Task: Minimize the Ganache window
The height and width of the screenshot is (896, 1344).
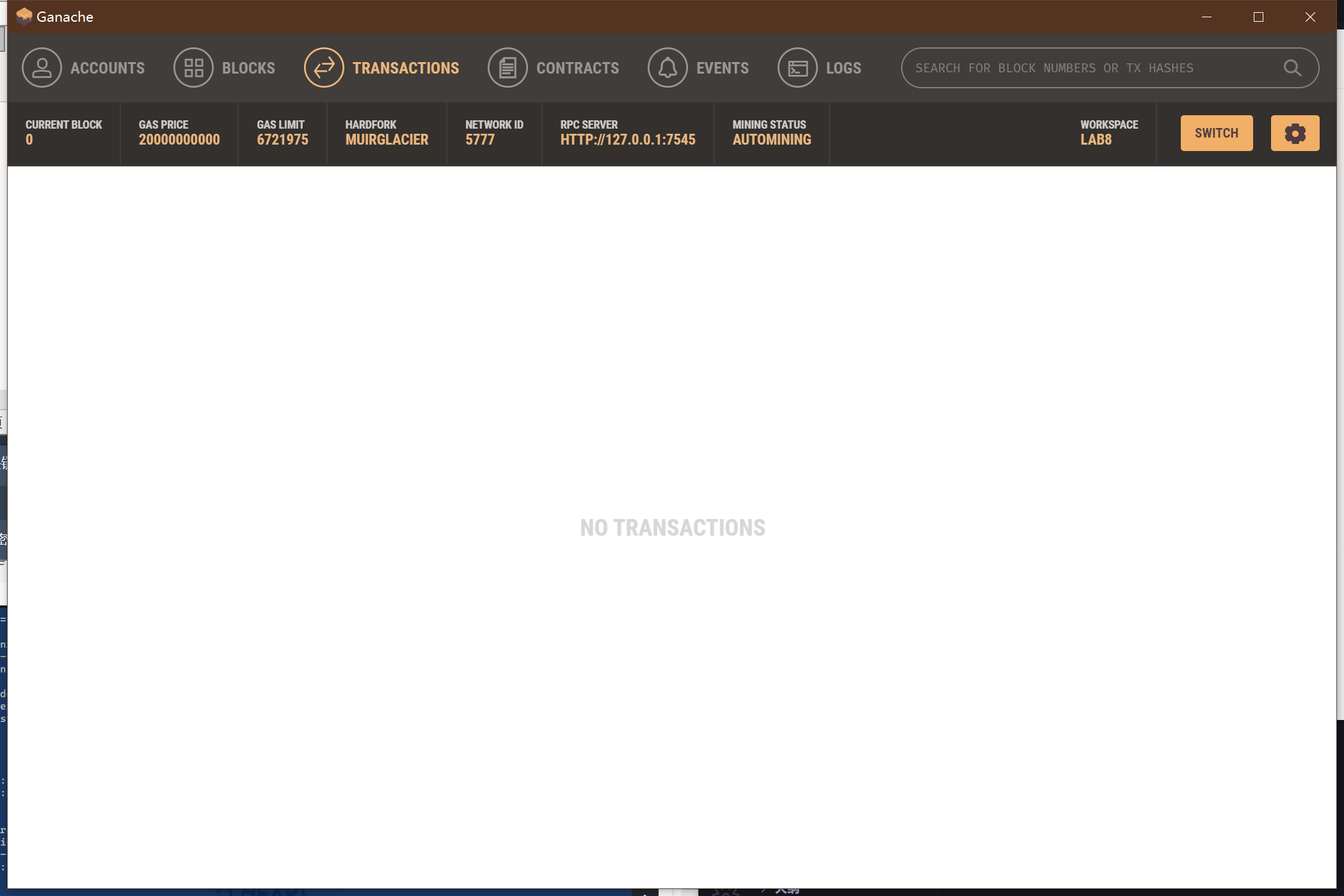Action: tap(1206, 17)
